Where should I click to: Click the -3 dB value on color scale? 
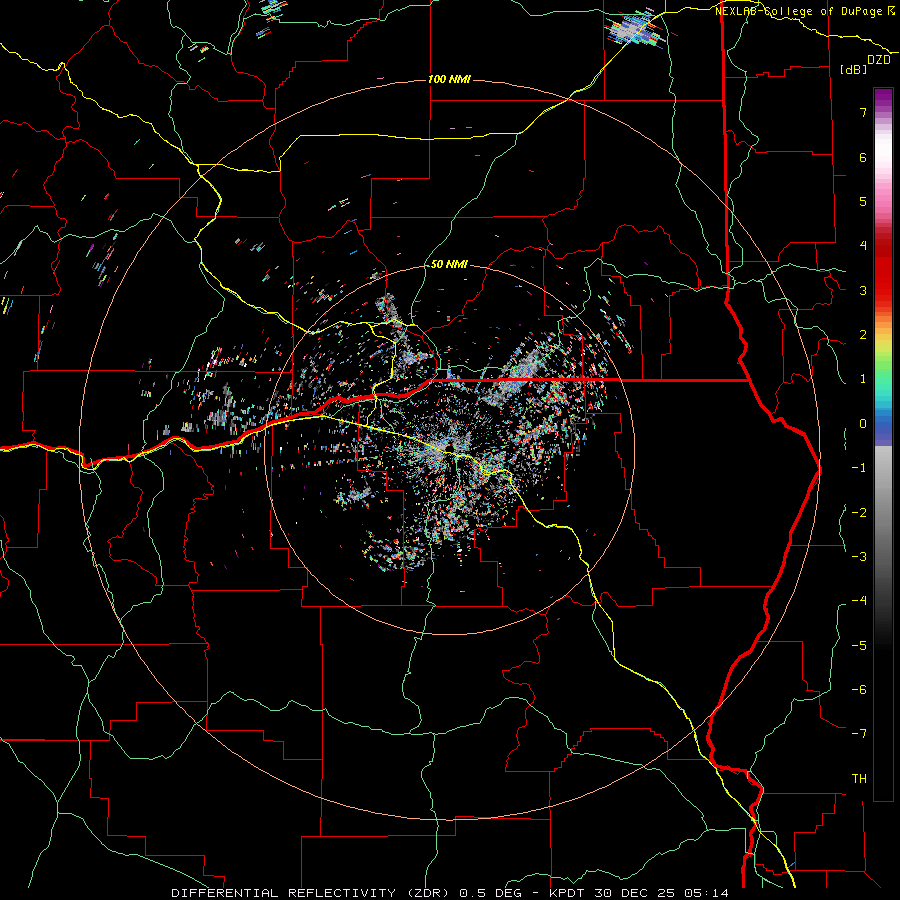click(859, 556)
